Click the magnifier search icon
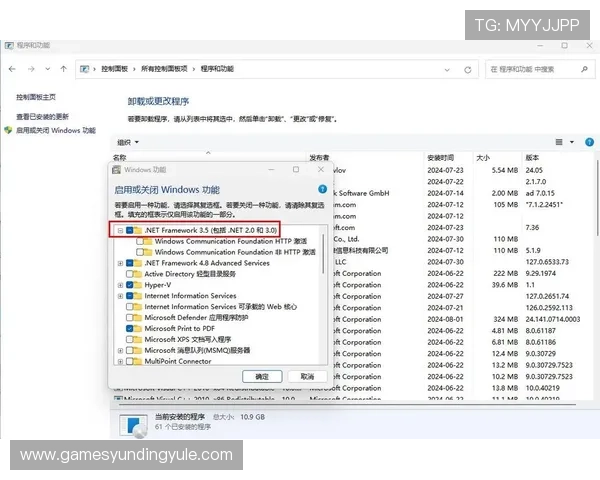 (x=584, y=69)
